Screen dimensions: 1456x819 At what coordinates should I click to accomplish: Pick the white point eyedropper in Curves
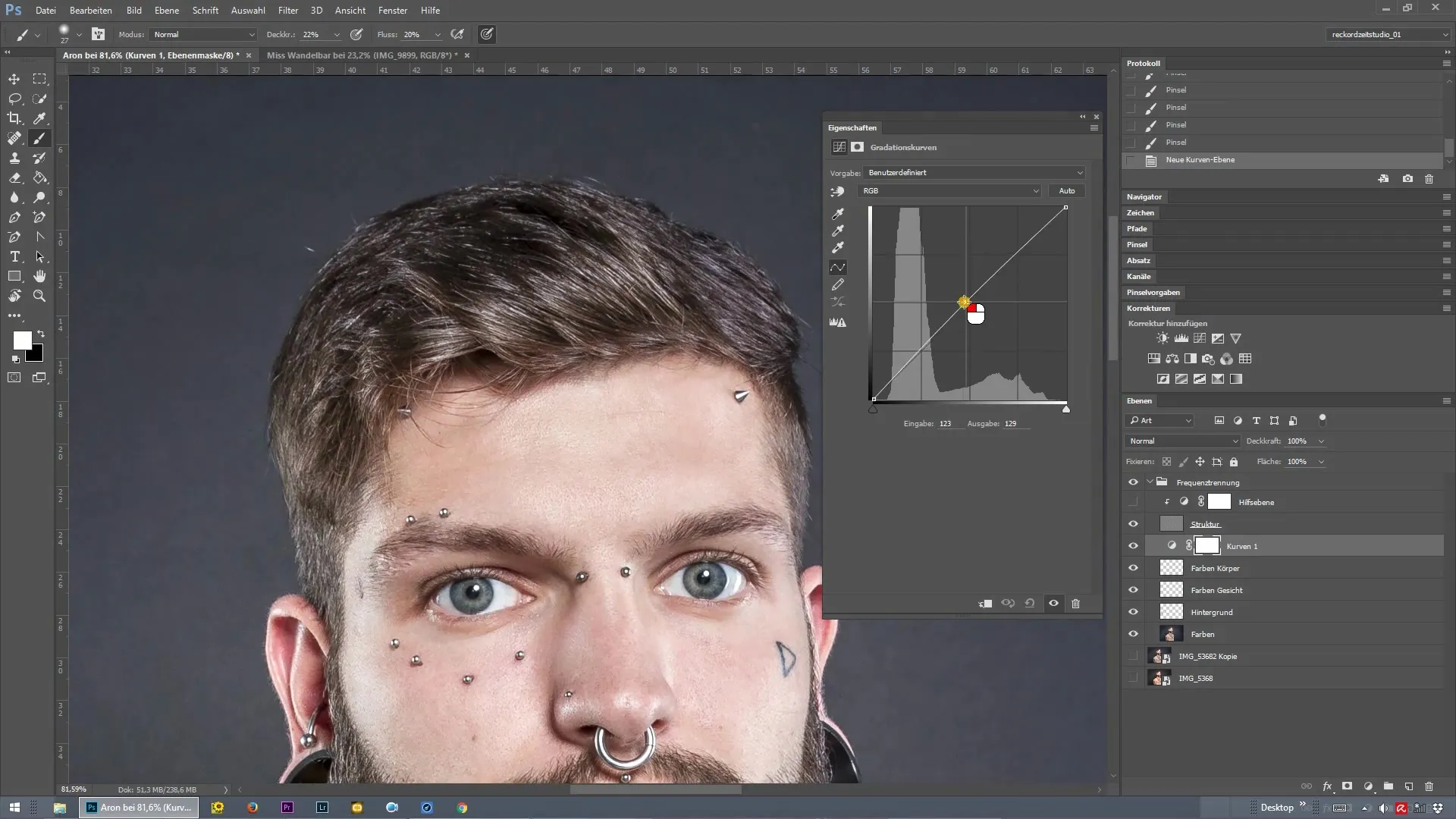point(838,248)
